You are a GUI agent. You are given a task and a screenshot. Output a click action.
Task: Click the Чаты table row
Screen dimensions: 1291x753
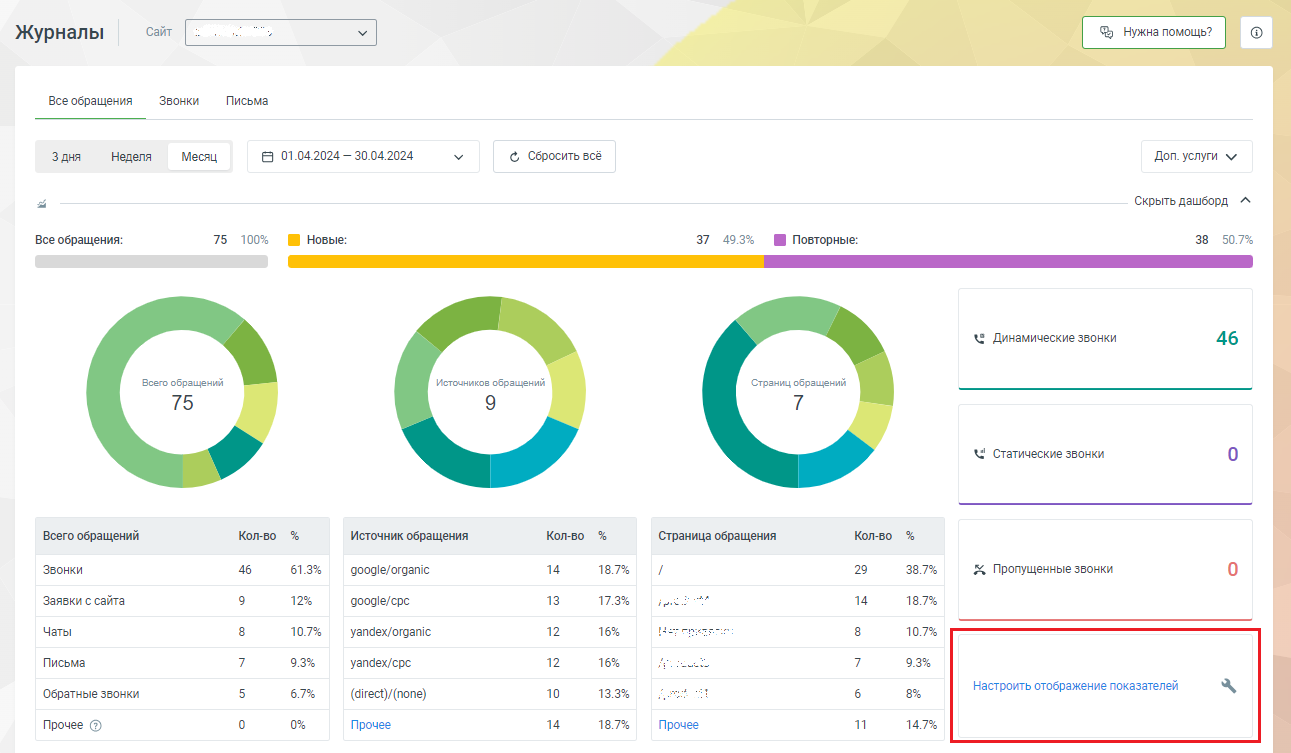(182, 632)
